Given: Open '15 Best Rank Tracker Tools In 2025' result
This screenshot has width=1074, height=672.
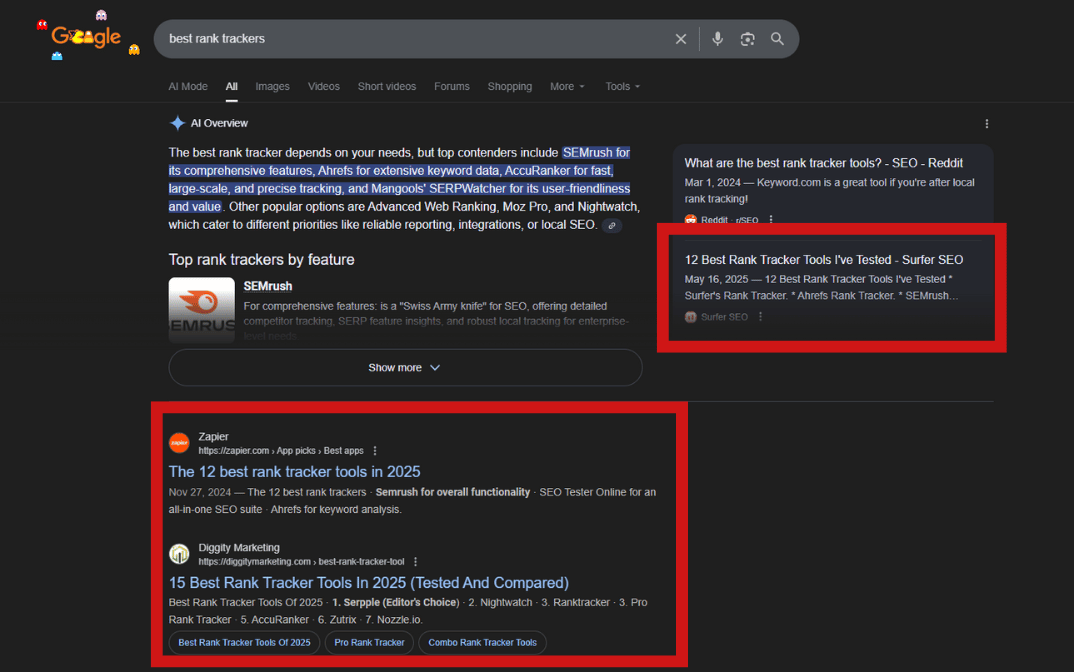Looking at the screenshot, I should 369,582.
